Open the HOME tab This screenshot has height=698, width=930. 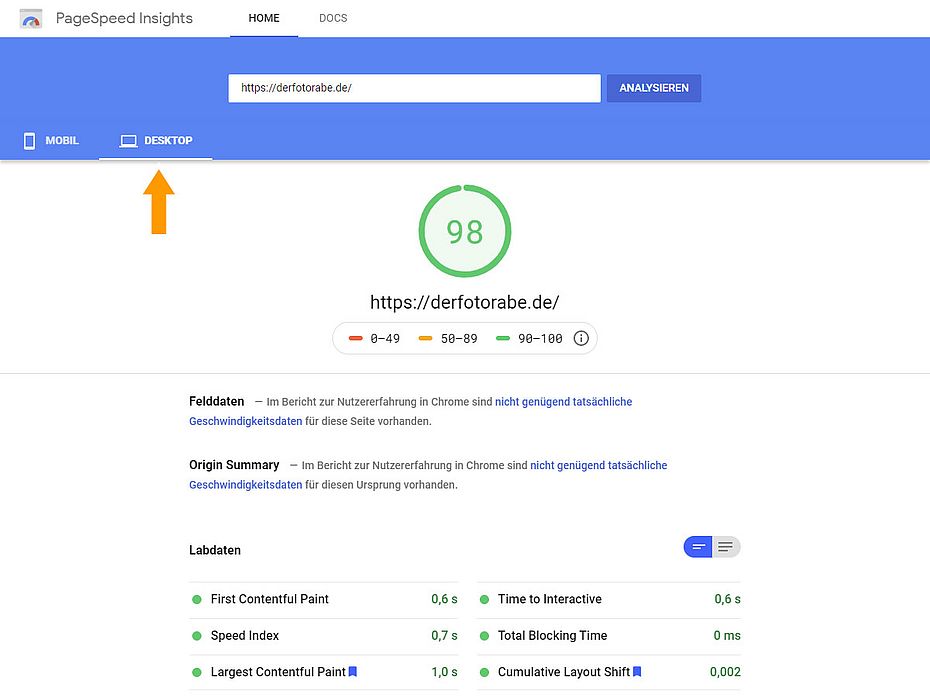[264, 18]
